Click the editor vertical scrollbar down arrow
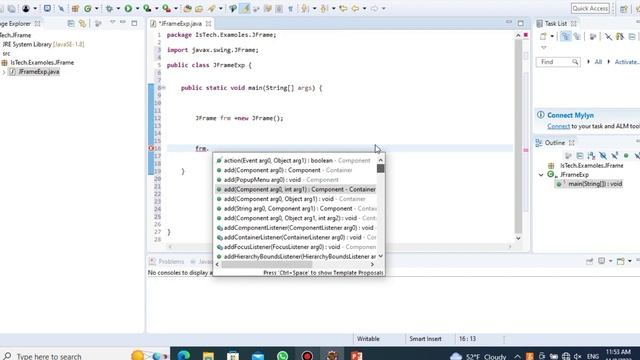 point(518,238)
